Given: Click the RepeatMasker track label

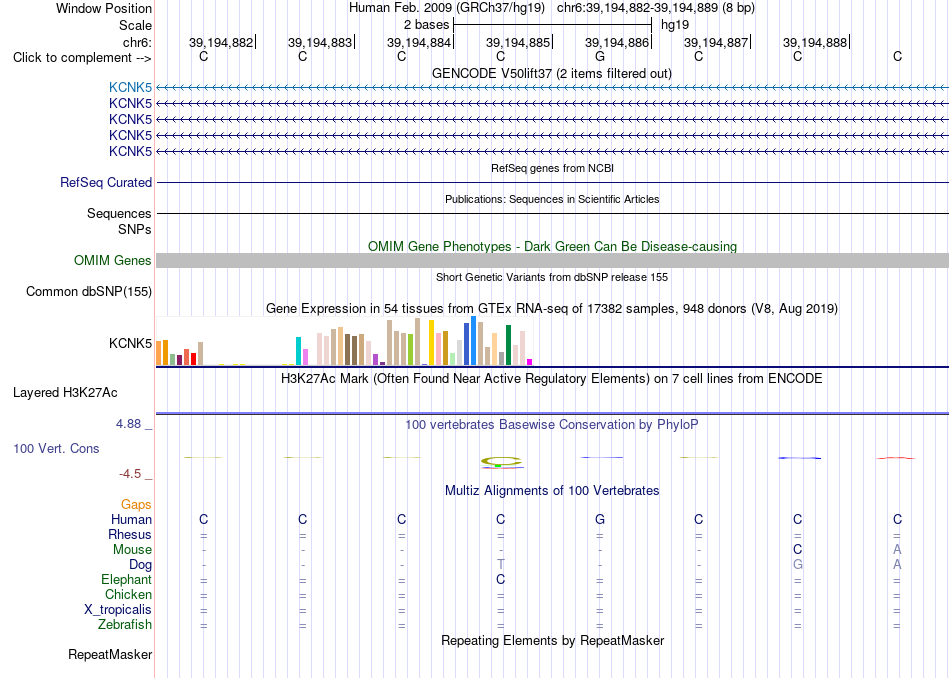Looking at the screenshot, I should (110, 654).
